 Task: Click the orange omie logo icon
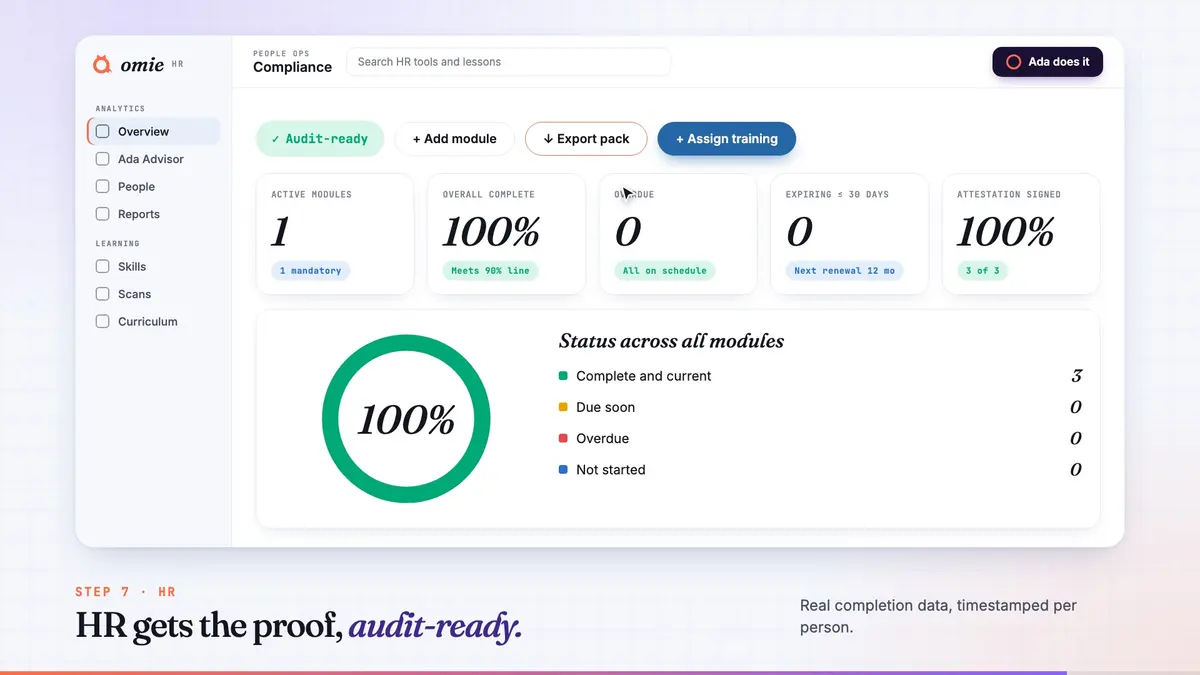101,65
